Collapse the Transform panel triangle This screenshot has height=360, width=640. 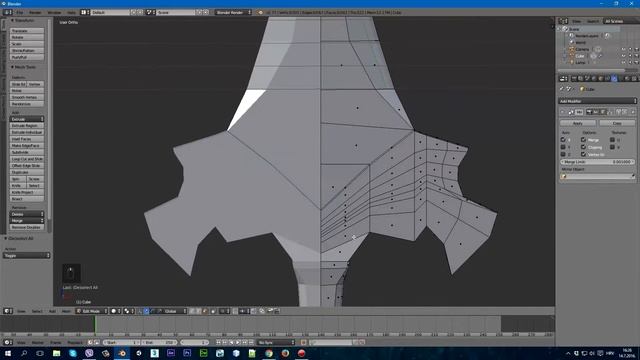12,20
